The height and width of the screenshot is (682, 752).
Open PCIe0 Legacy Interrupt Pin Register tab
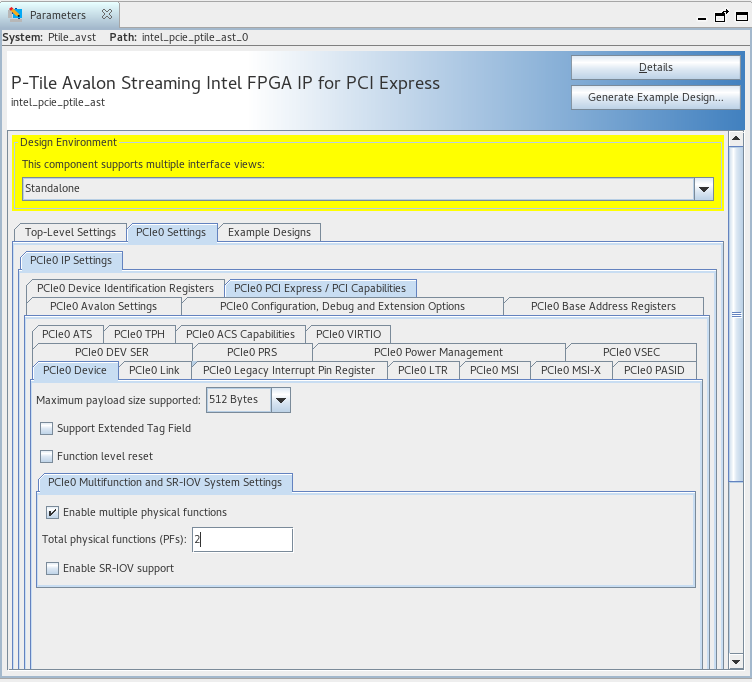289,371
